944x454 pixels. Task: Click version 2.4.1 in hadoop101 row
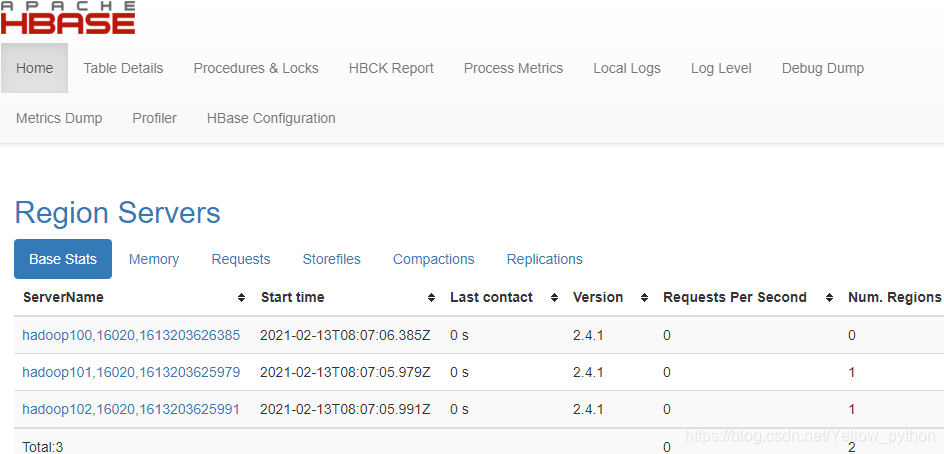(588, 373)
